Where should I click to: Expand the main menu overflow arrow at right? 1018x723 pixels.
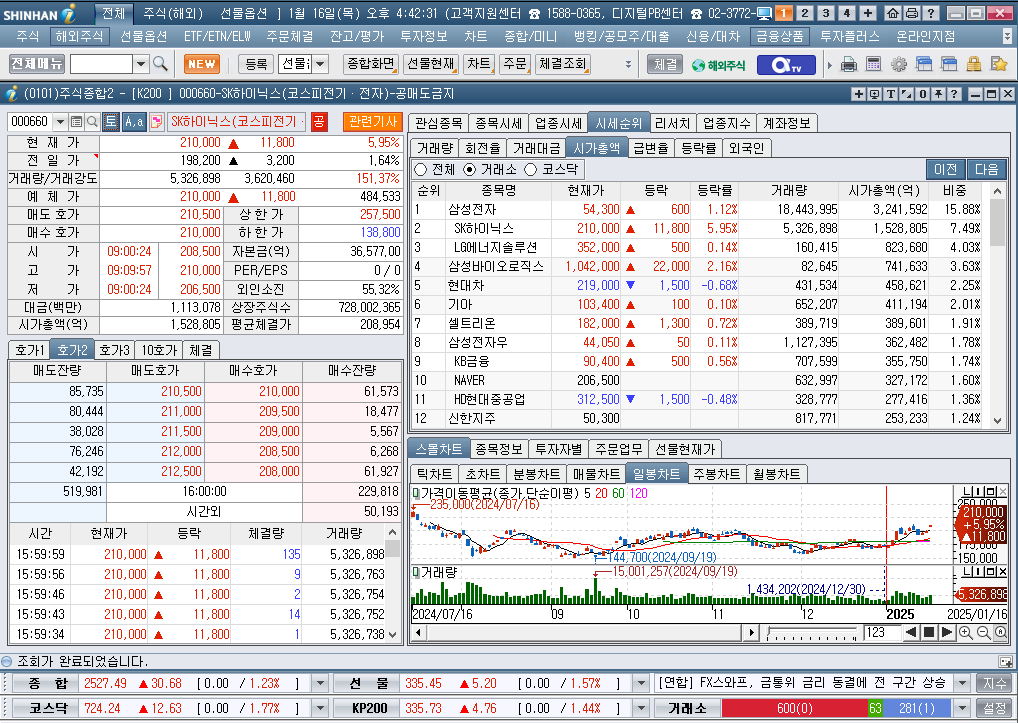point(1007,36)
